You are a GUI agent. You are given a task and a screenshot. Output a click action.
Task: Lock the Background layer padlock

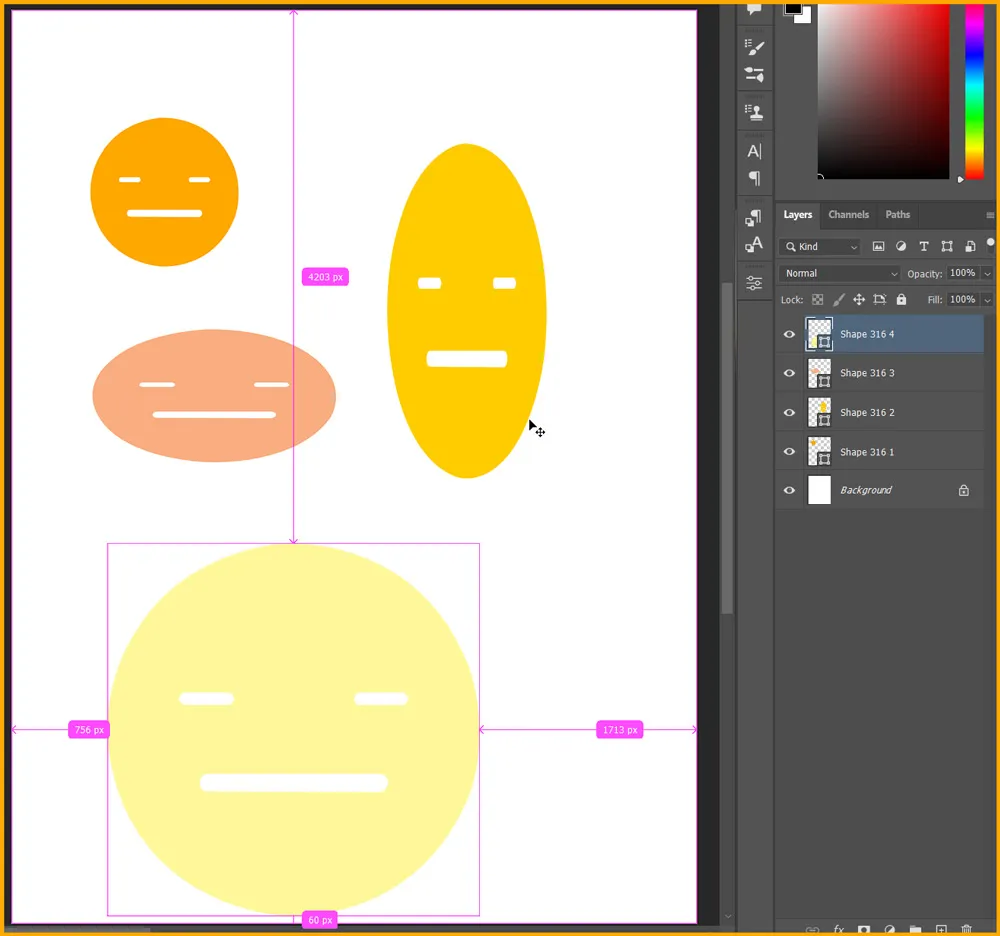point(964,490)
